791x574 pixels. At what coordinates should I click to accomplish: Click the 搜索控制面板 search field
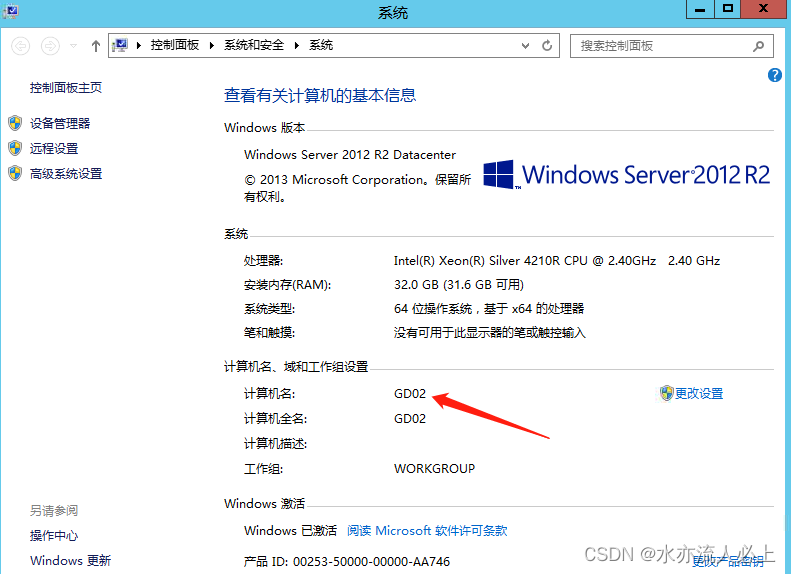click(660, 46)
